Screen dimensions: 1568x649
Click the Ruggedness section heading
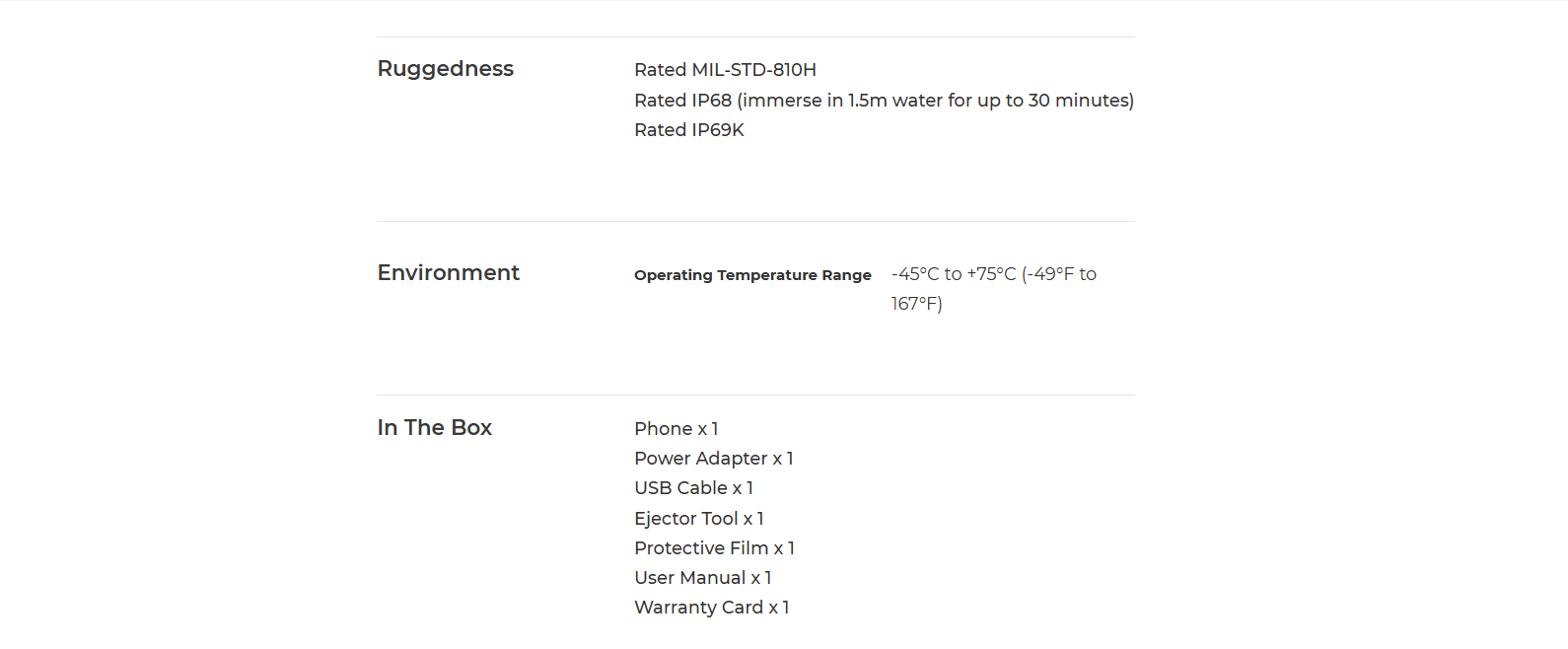coord(445,69)
